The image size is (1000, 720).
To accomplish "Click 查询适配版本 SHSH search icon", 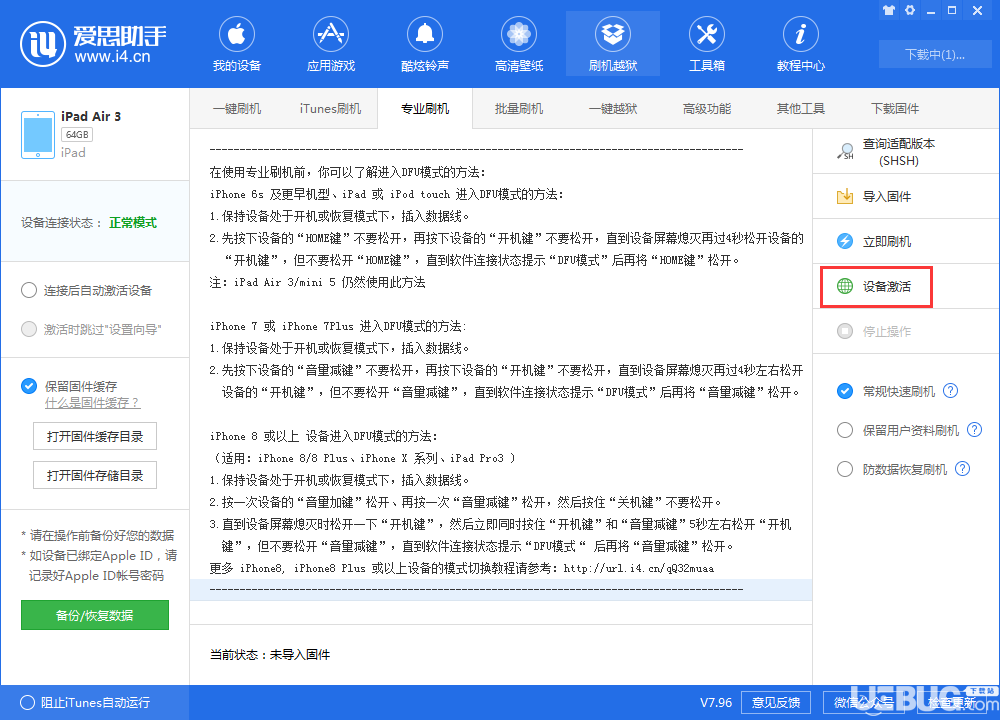I will (x=845, y=152).
